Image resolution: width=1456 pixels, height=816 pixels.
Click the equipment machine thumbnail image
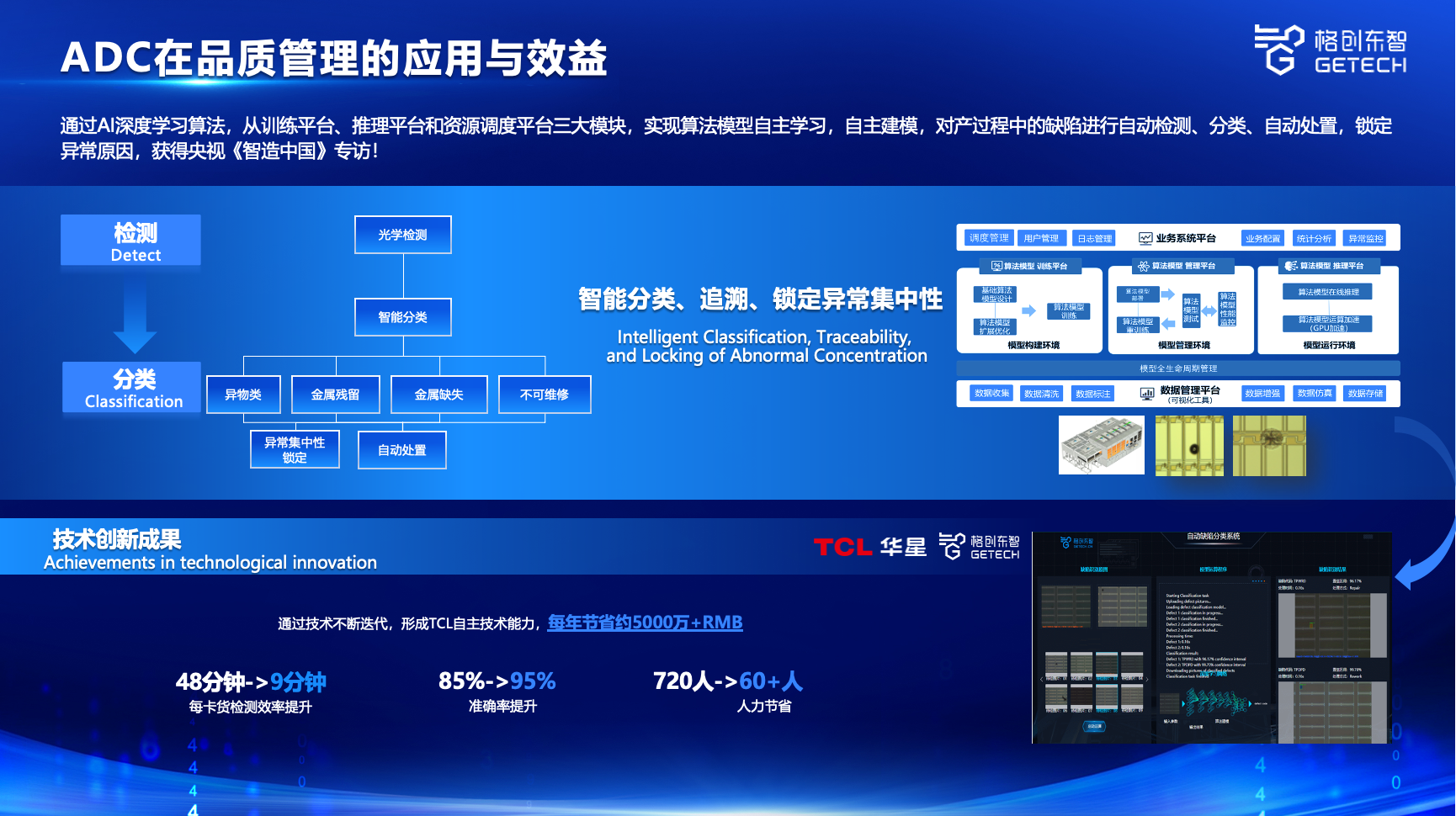(x=1101, y=445)
